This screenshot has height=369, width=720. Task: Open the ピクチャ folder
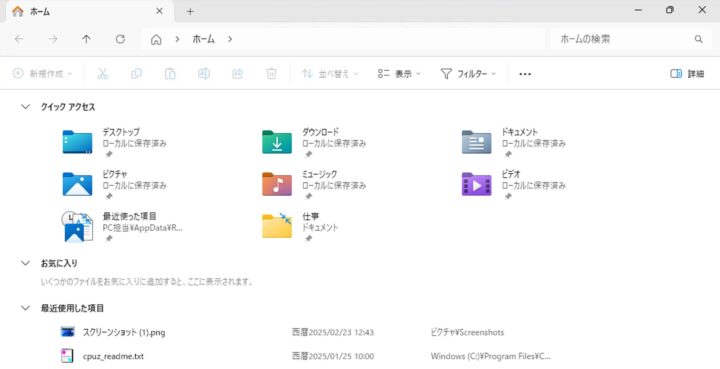point(77,184)
